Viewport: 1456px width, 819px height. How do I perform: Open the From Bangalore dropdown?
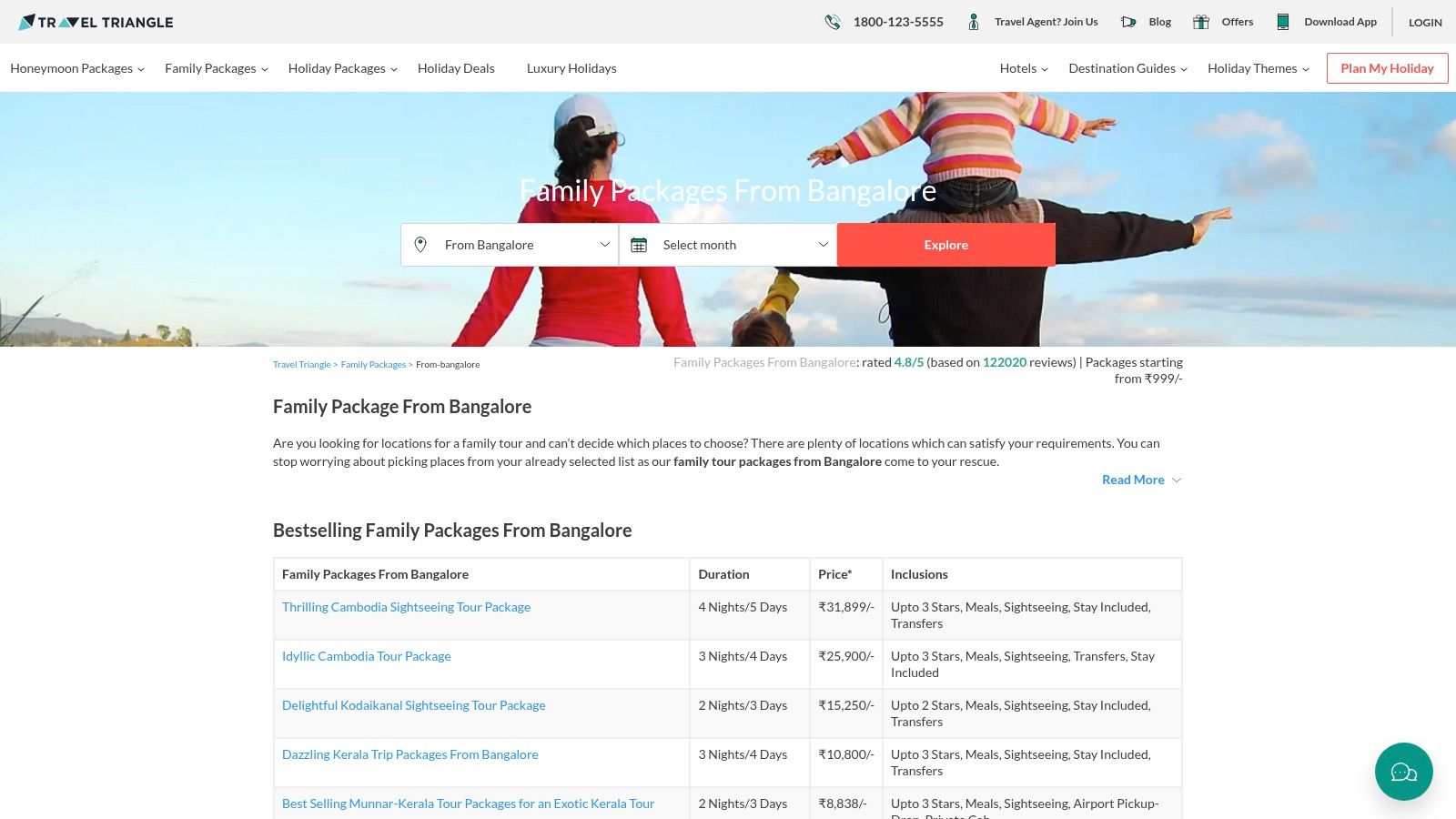click(510, 244)
